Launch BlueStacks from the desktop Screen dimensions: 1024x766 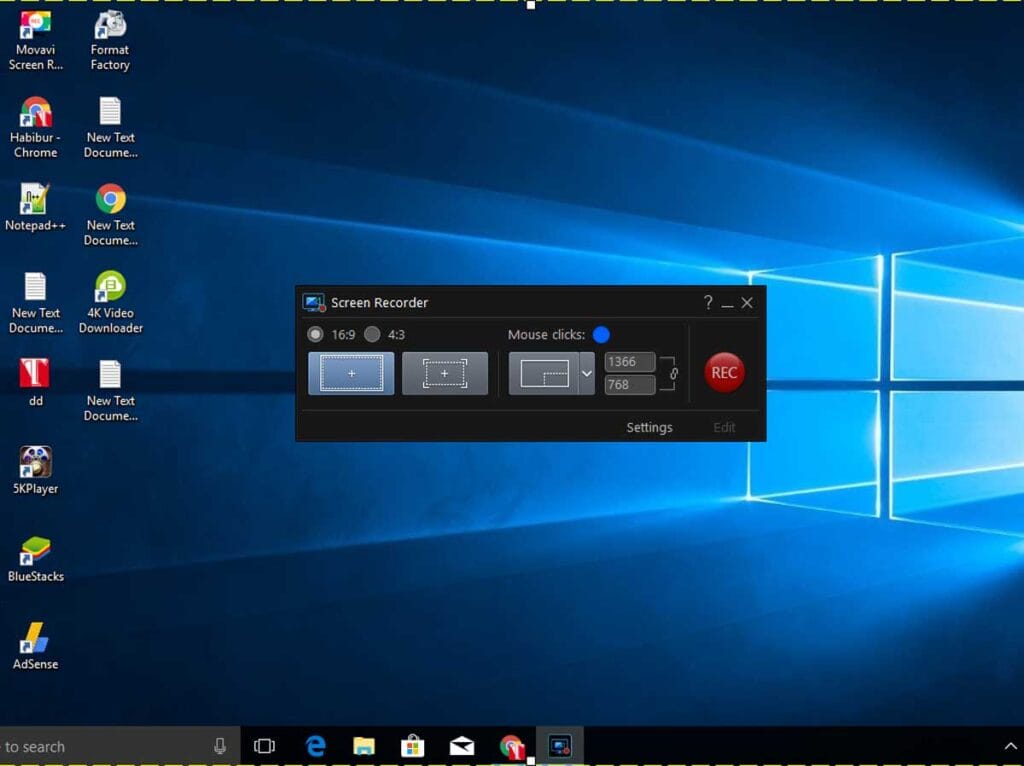pos(36,550)
